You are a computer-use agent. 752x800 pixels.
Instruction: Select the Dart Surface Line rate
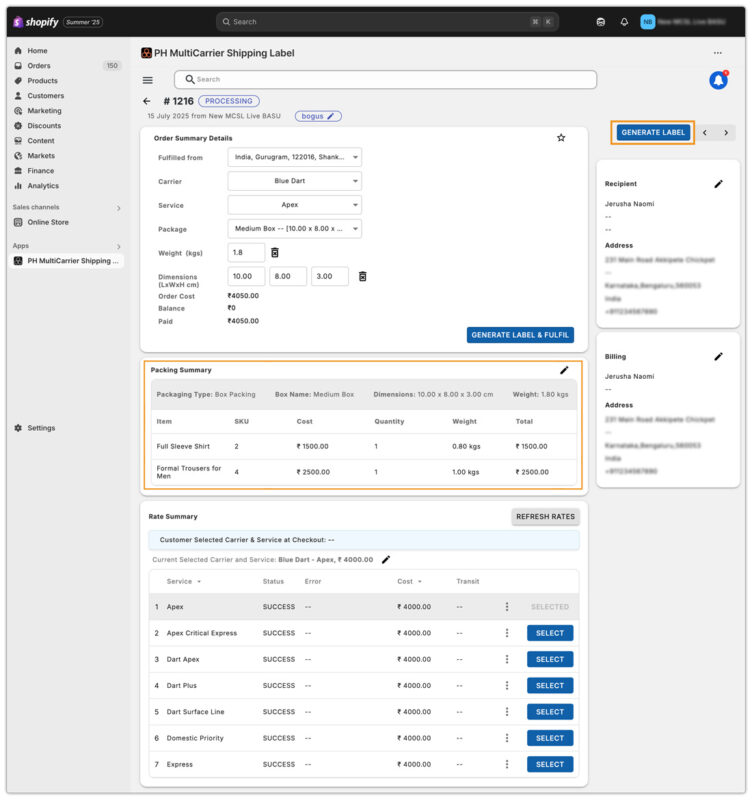[x=549, y=712]
